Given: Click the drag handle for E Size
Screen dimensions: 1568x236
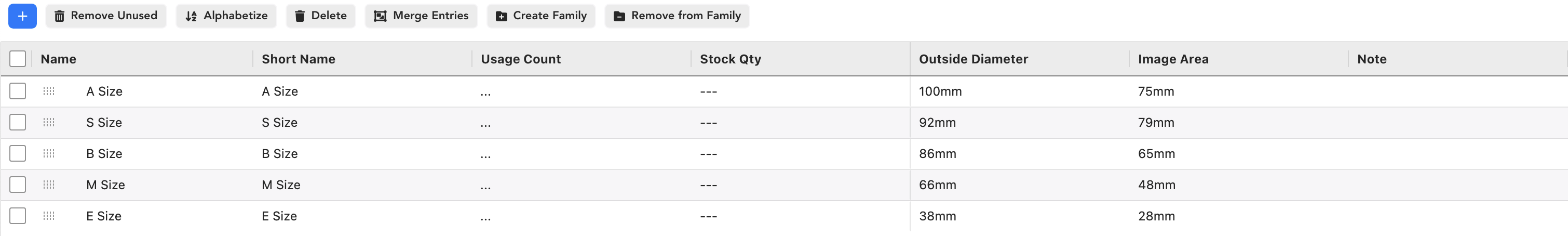Looking at the screenshot, I should coord(49,216).
